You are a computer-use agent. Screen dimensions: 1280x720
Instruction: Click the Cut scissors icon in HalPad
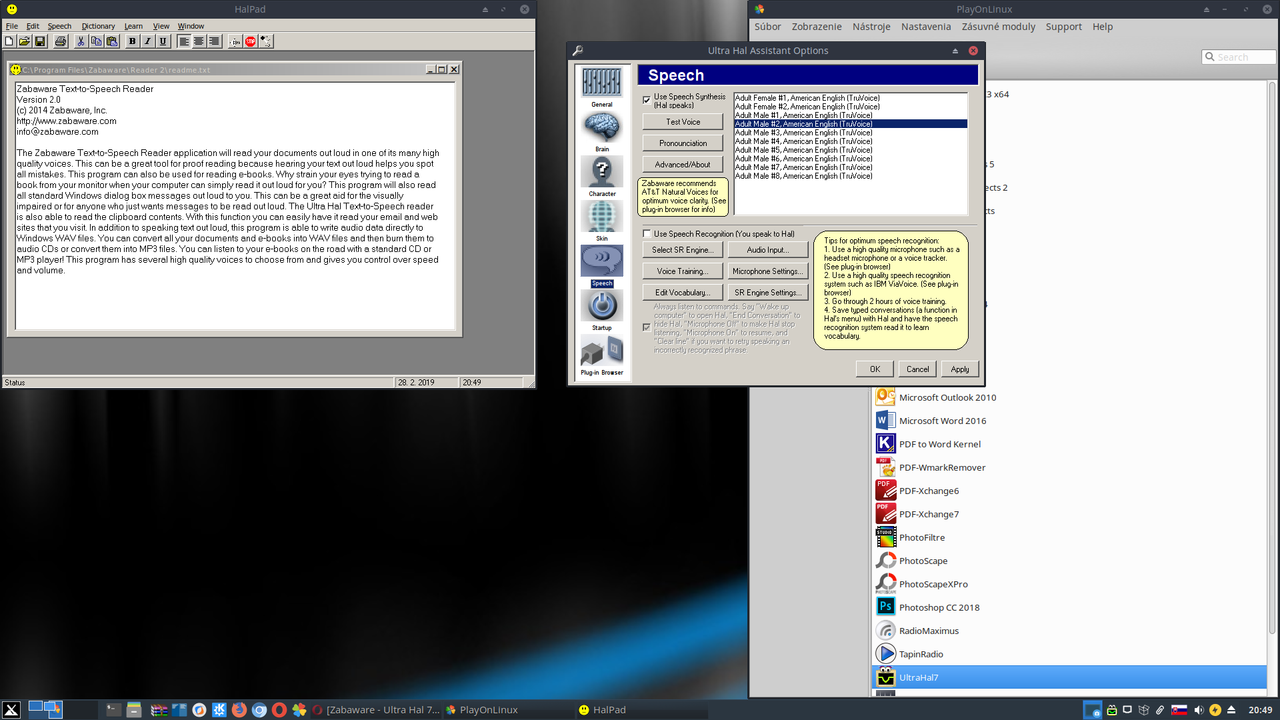click(81, 41)
